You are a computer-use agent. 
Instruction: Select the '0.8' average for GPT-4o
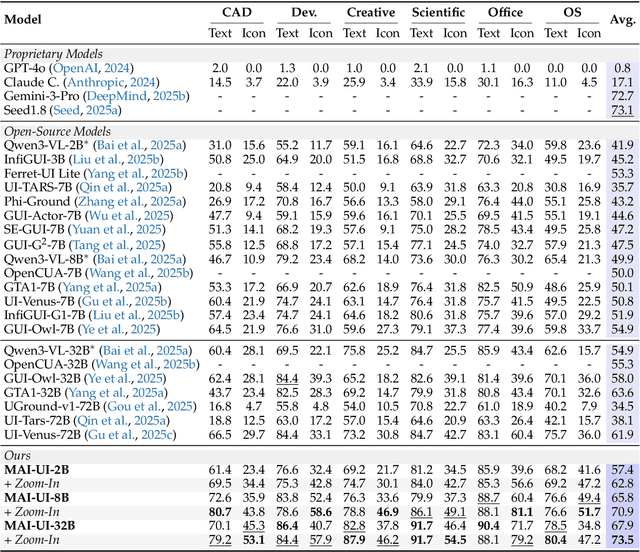point(622,68)
